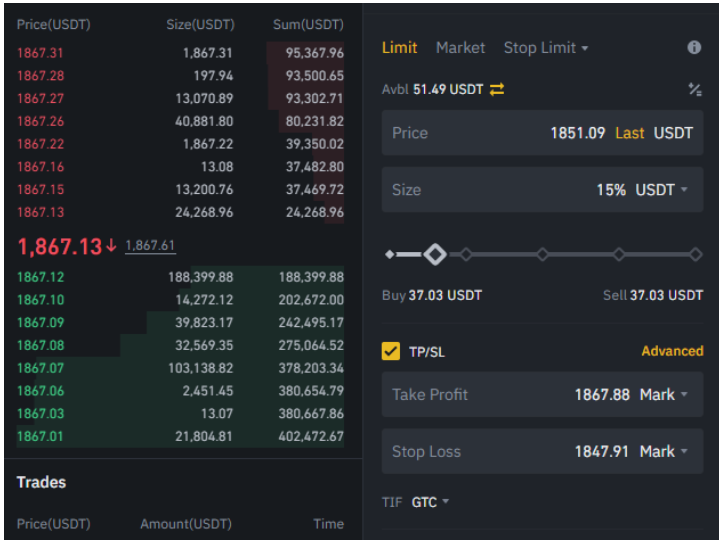Click the USDT transfer arrows icon
This screenshot has width=721, height=543.
(497, 89)
